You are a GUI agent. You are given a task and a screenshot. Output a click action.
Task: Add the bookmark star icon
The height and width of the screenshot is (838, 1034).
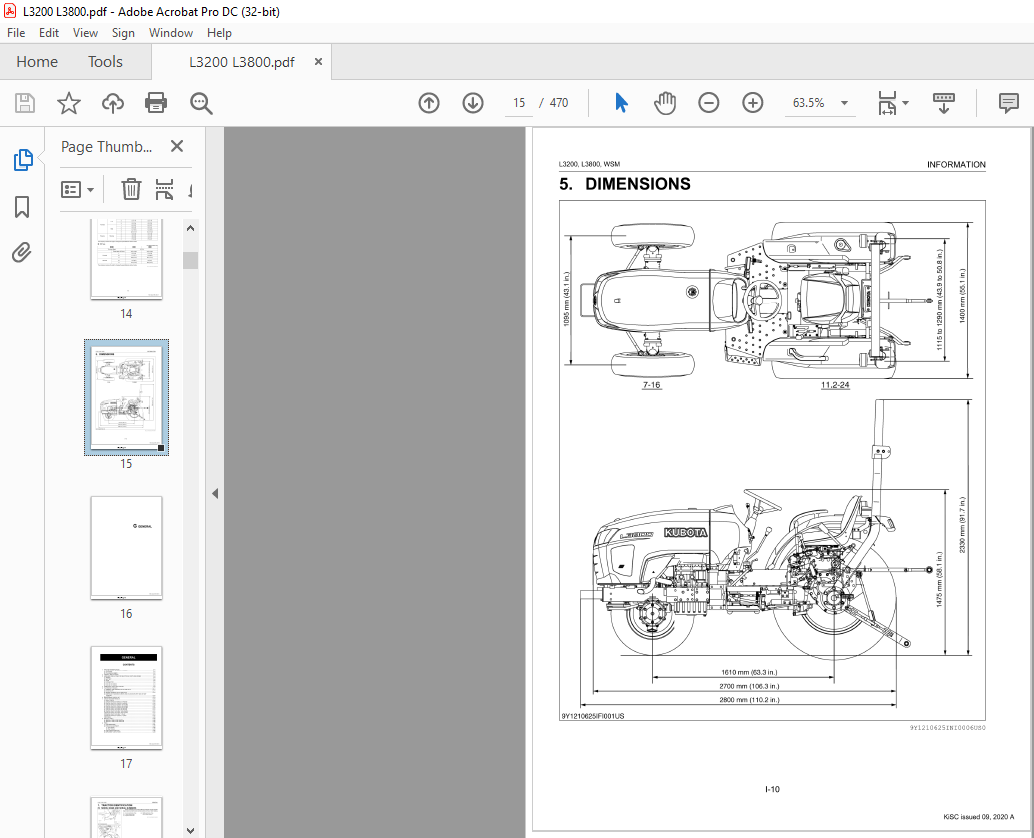coord(69,103)
